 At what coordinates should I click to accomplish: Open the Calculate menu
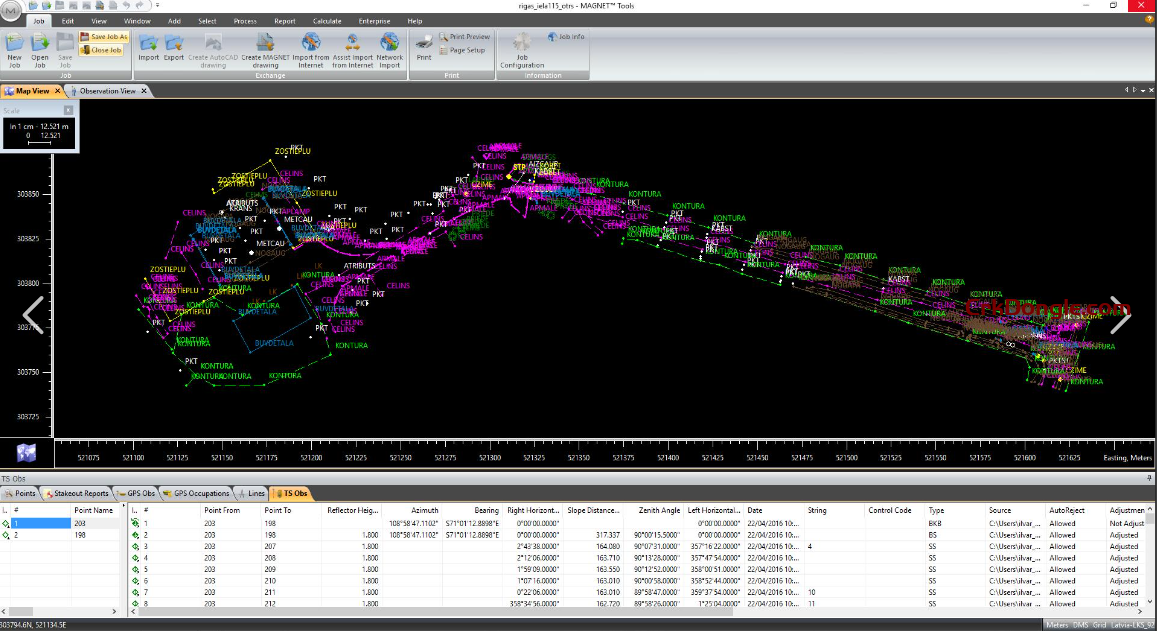coord(327,20)
